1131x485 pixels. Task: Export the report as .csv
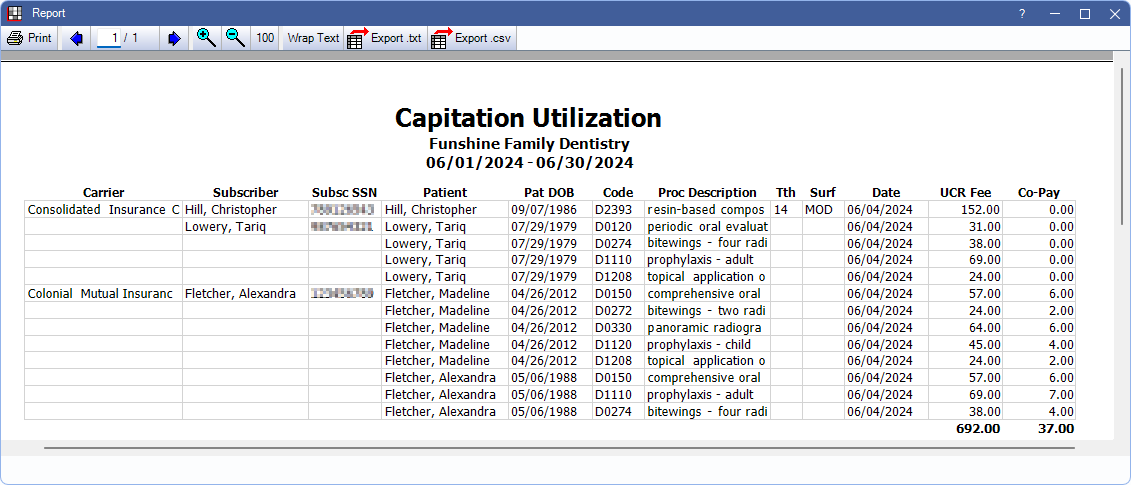pyautogui.click(x=470, y=38)
